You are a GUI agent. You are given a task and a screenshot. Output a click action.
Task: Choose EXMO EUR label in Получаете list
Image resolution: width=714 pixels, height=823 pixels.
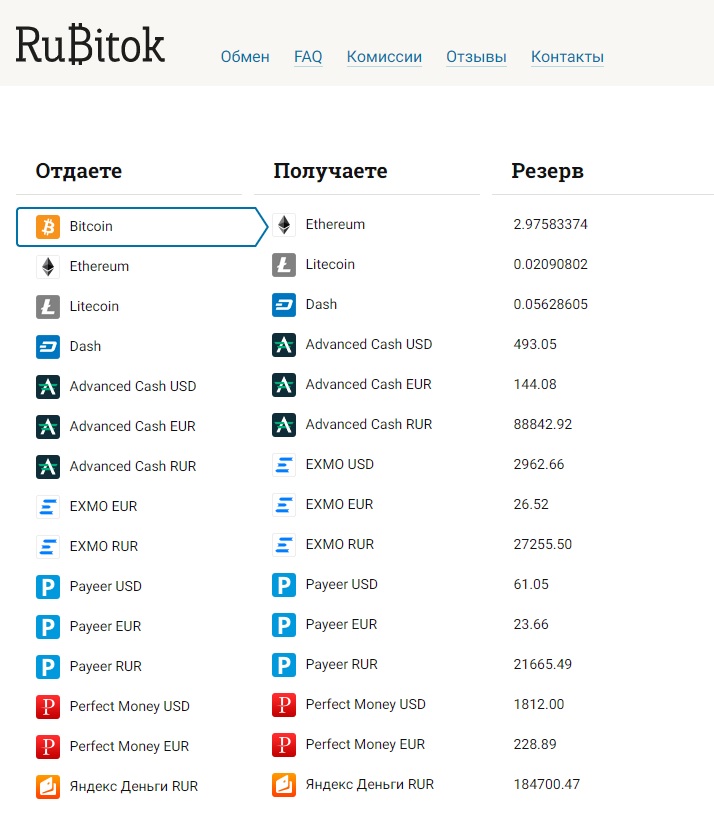click(340, 504)
